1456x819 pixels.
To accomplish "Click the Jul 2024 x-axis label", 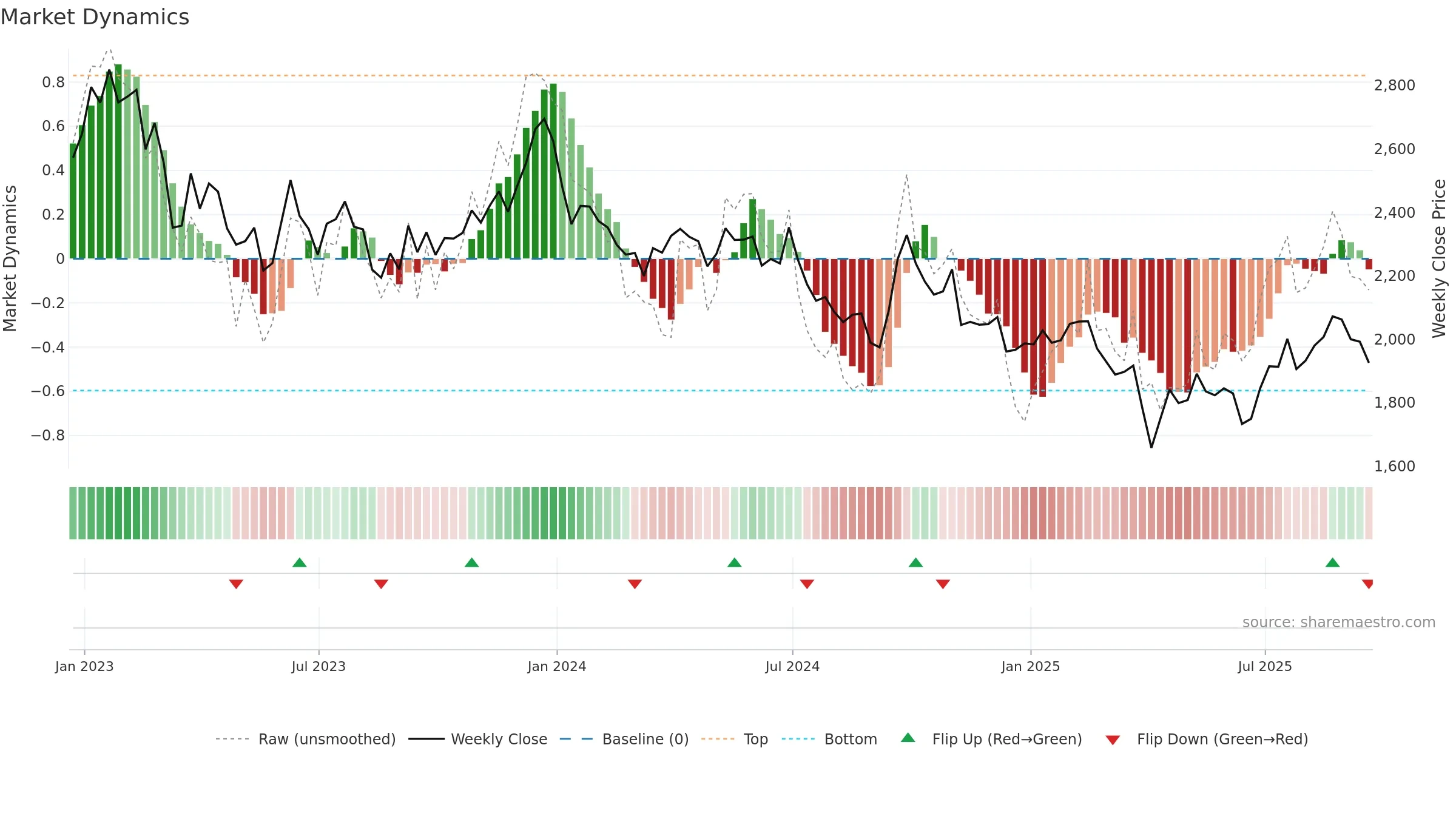I will coord(792,667).
